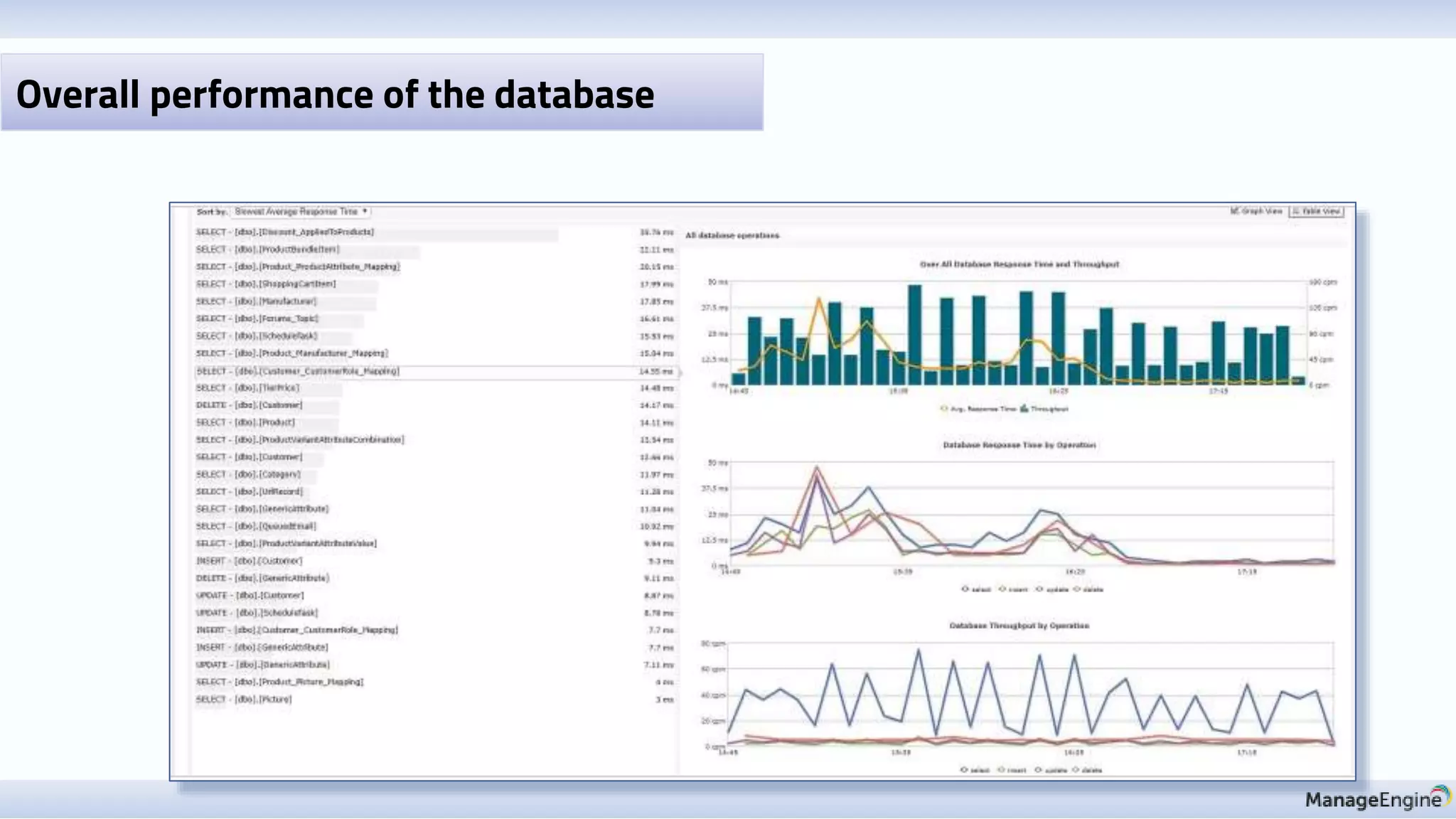Switch to Graph View
The height and width of the screenshot is (819, 1456).
(1256, 211)
